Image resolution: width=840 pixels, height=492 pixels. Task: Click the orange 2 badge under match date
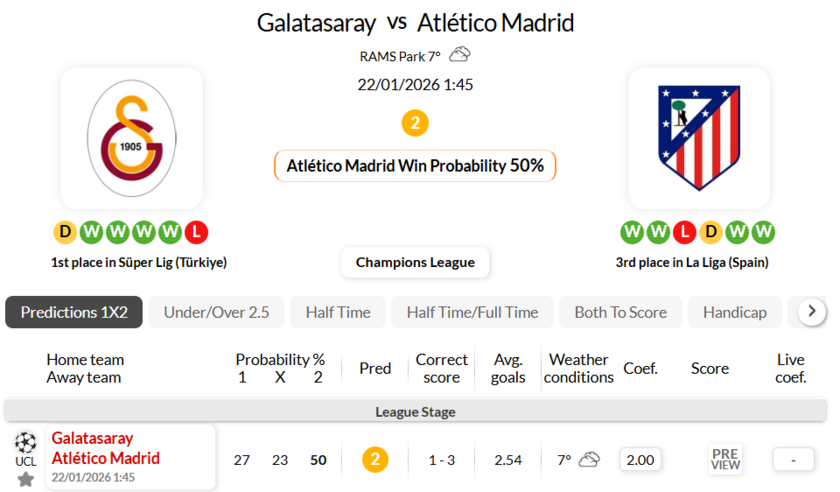(x=415, y=124)
